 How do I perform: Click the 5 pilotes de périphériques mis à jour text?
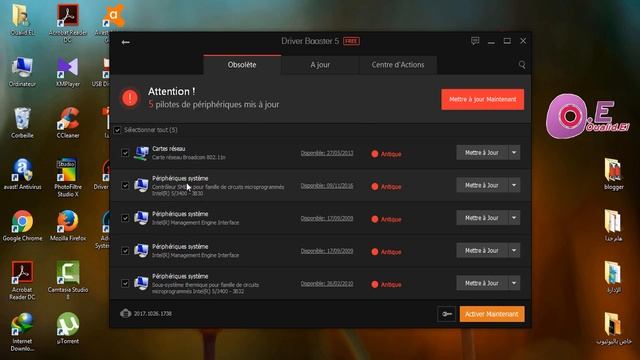pyautogui.click(x=213, y=104)
